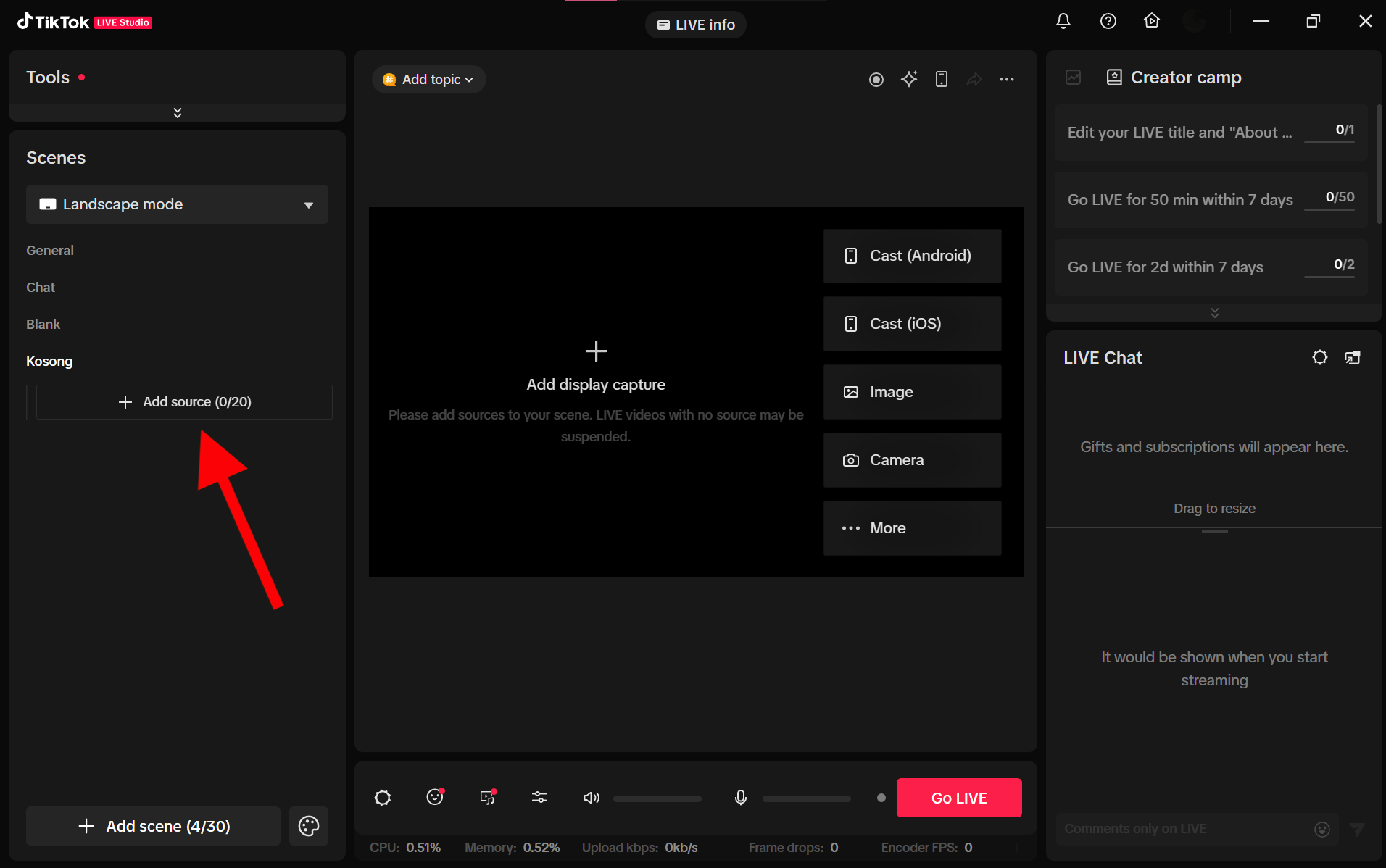Adjust the speaker volume slider
Image resolution: width=1386 pixels, height=868 pixels.
pos(657,798)
